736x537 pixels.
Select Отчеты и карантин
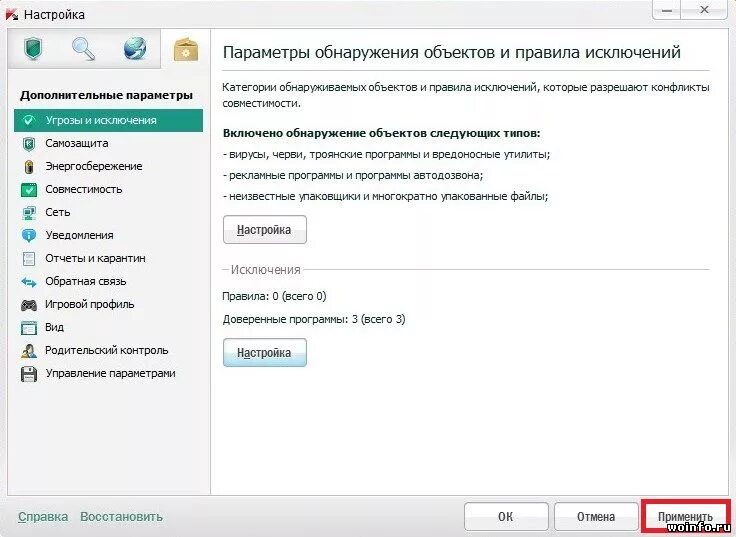tap(108, 258)
